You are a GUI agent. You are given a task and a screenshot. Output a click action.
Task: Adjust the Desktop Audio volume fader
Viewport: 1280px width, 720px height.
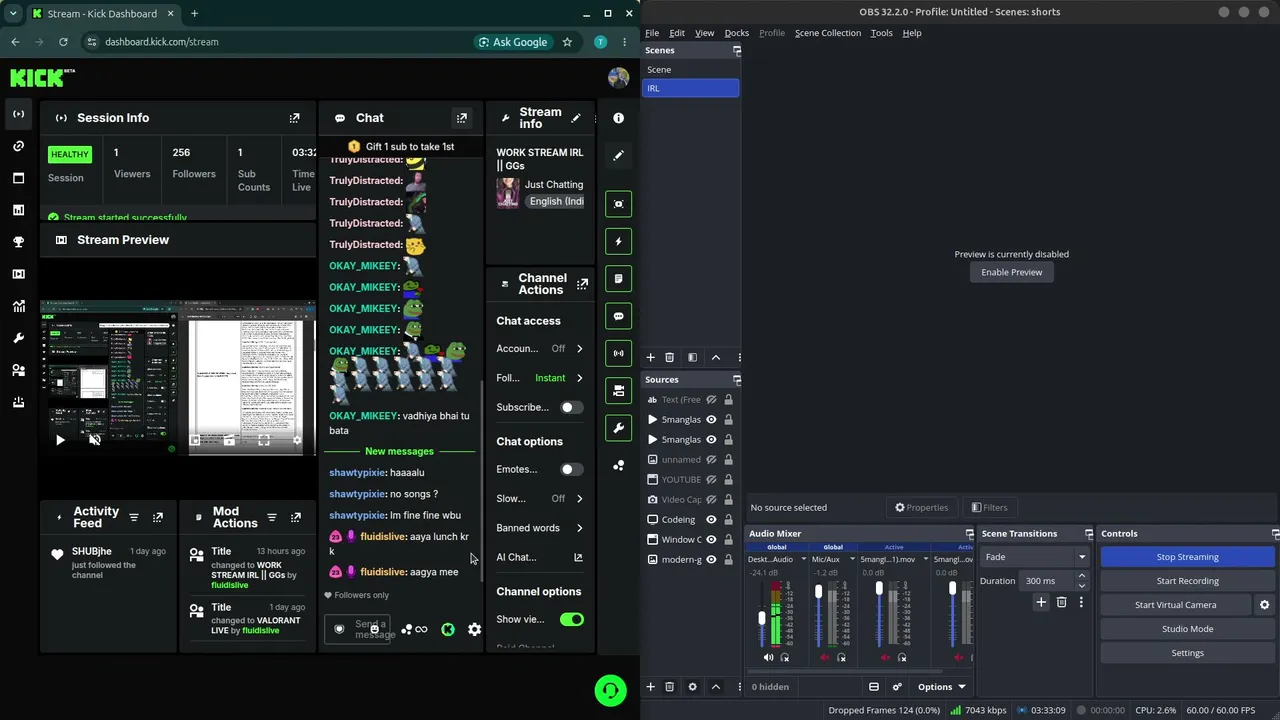(762, 618)
